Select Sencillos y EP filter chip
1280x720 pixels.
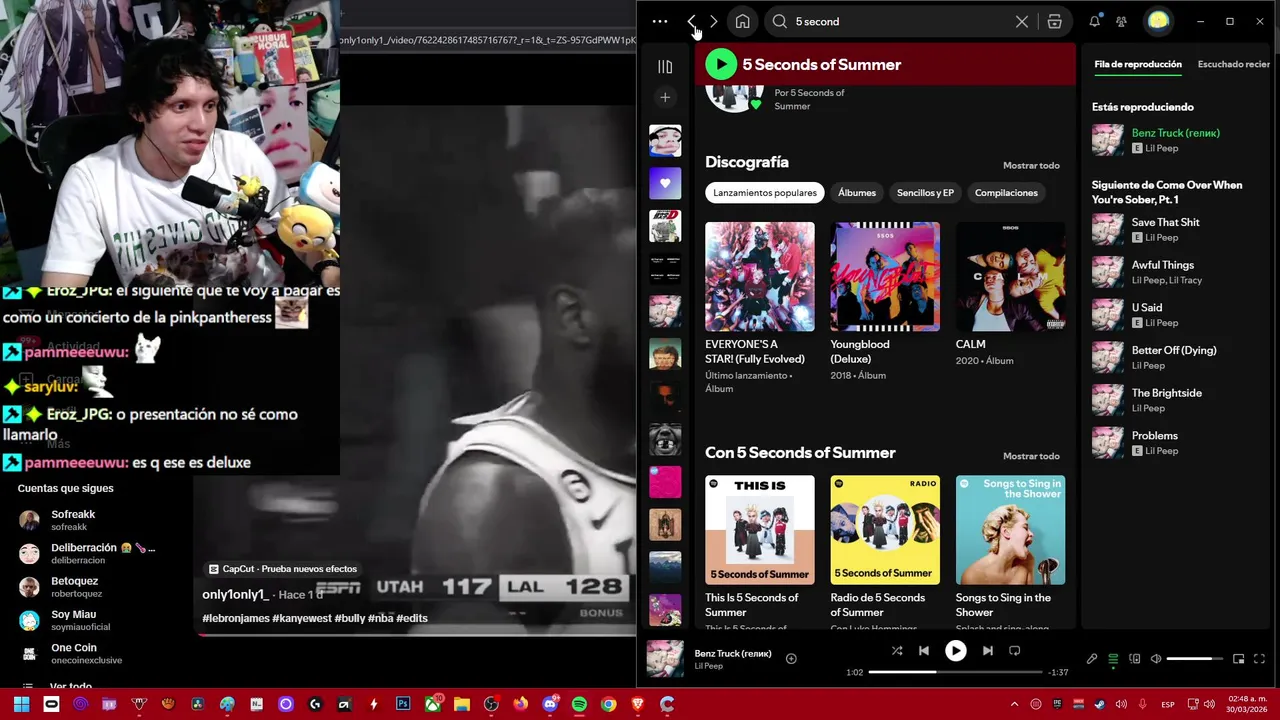[x=925, y=193]
